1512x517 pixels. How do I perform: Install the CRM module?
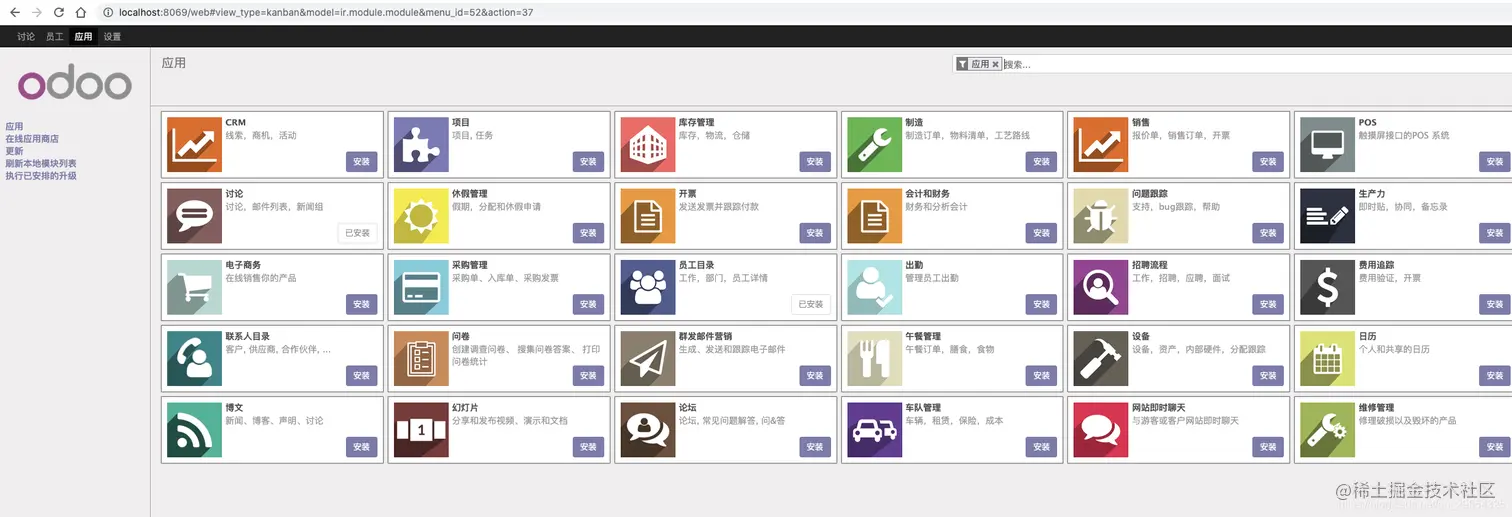pyautogui.click(x=361, y=162)
